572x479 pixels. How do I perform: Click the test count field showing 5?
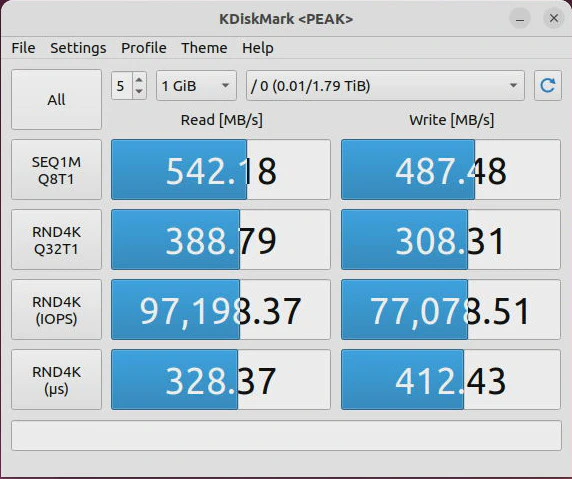[x=122, y=86]
